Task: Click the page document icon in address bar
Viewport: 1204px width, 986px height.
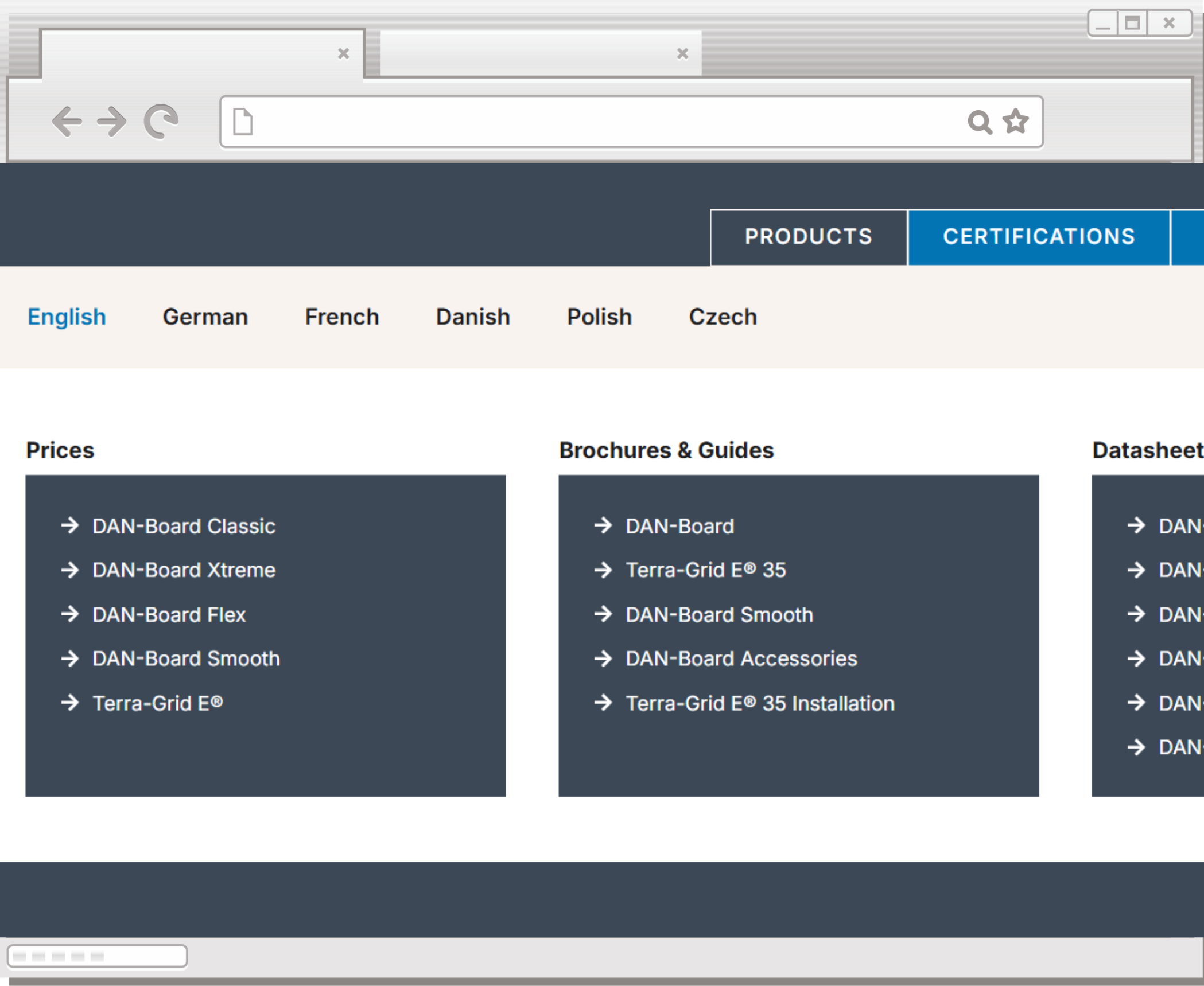Action: [243, 122]
